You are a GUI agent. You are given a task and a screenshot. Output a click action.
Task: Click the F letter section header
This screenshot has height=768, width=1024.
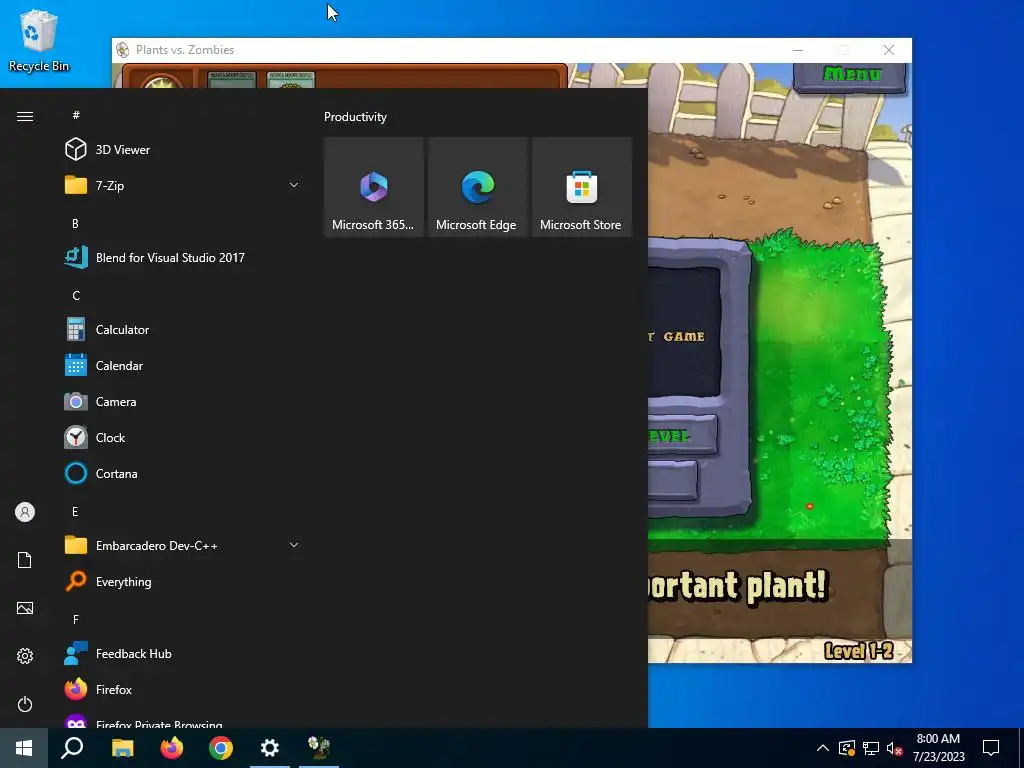[x=76, y=619]
